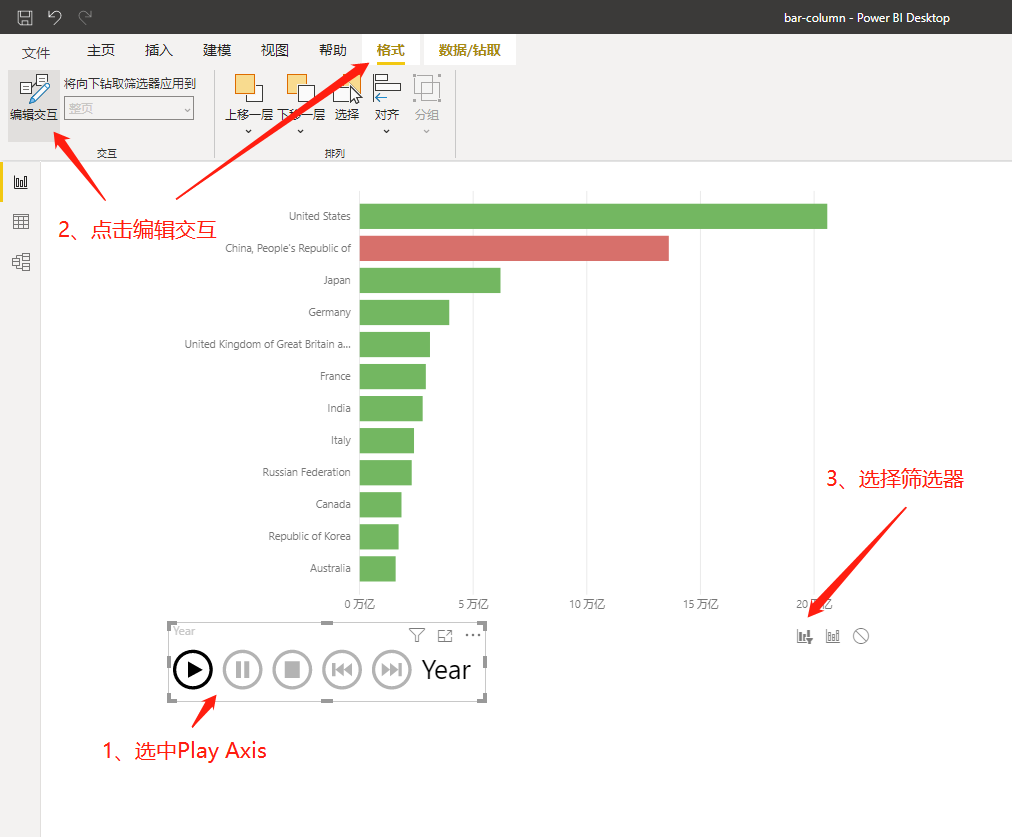Viewport: 1012px width, 837px height.
Task: Open the Model relationships view icon
Action: click(21, 262)
